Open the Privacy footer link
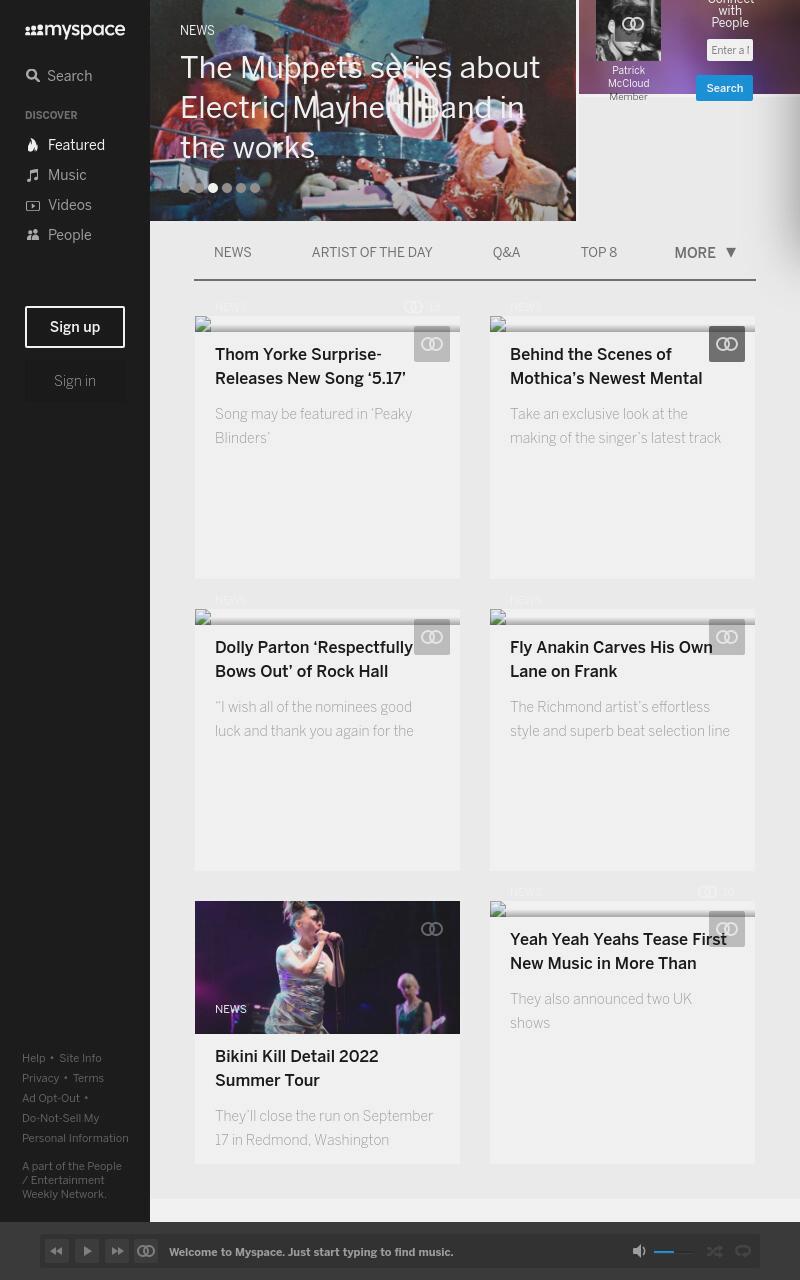800x1280 pixels. tap(41, 1078)
